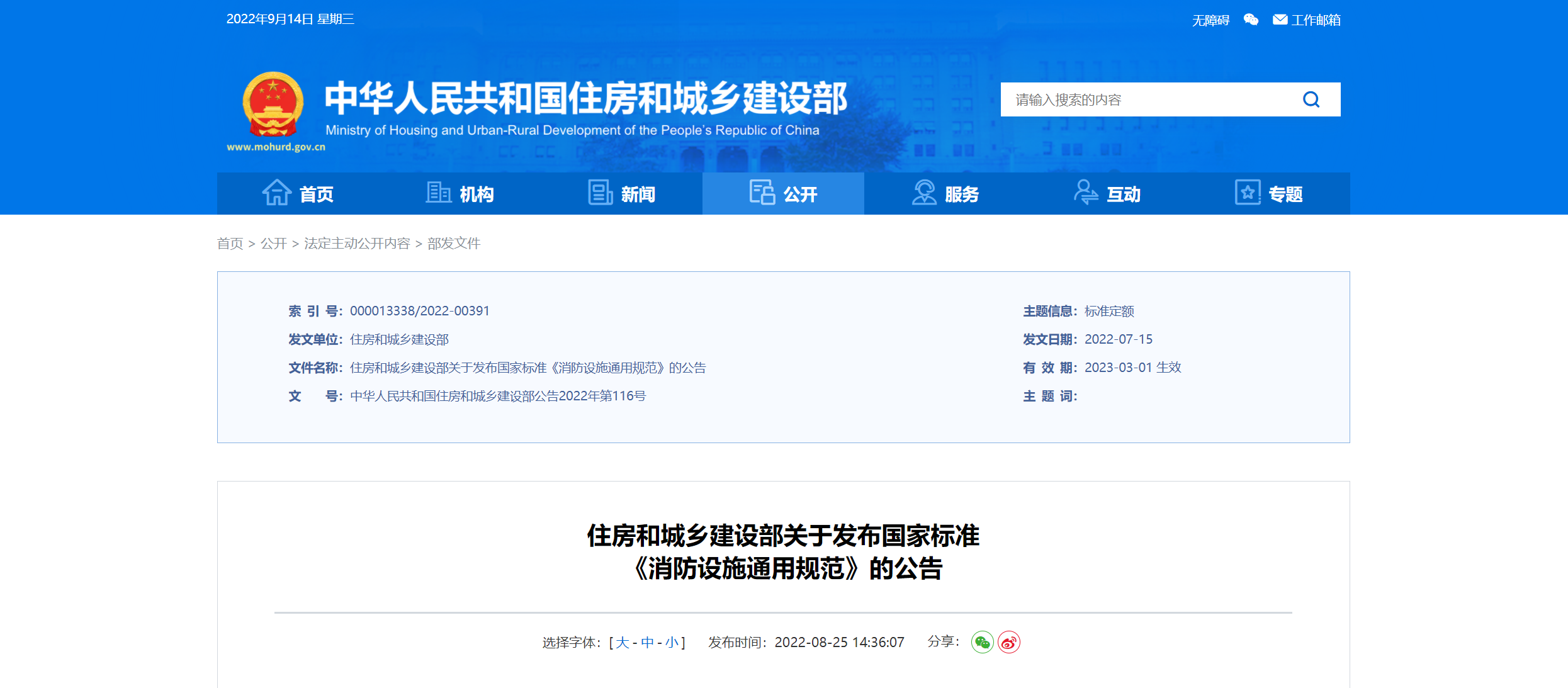Click 公开 in the breadcrumb
The height and width of the screenshot is (688, 1568).
[x=274, y=244]
